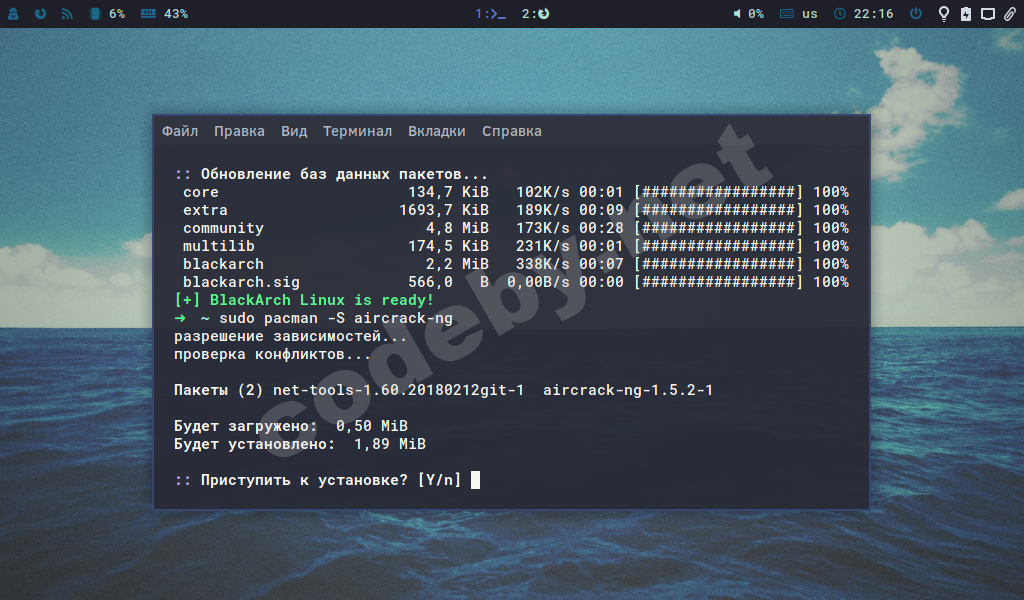Click the blackarch.sig progress bar
The image size is (1024, 600).
pyautogui.click(x=718, y=282)
